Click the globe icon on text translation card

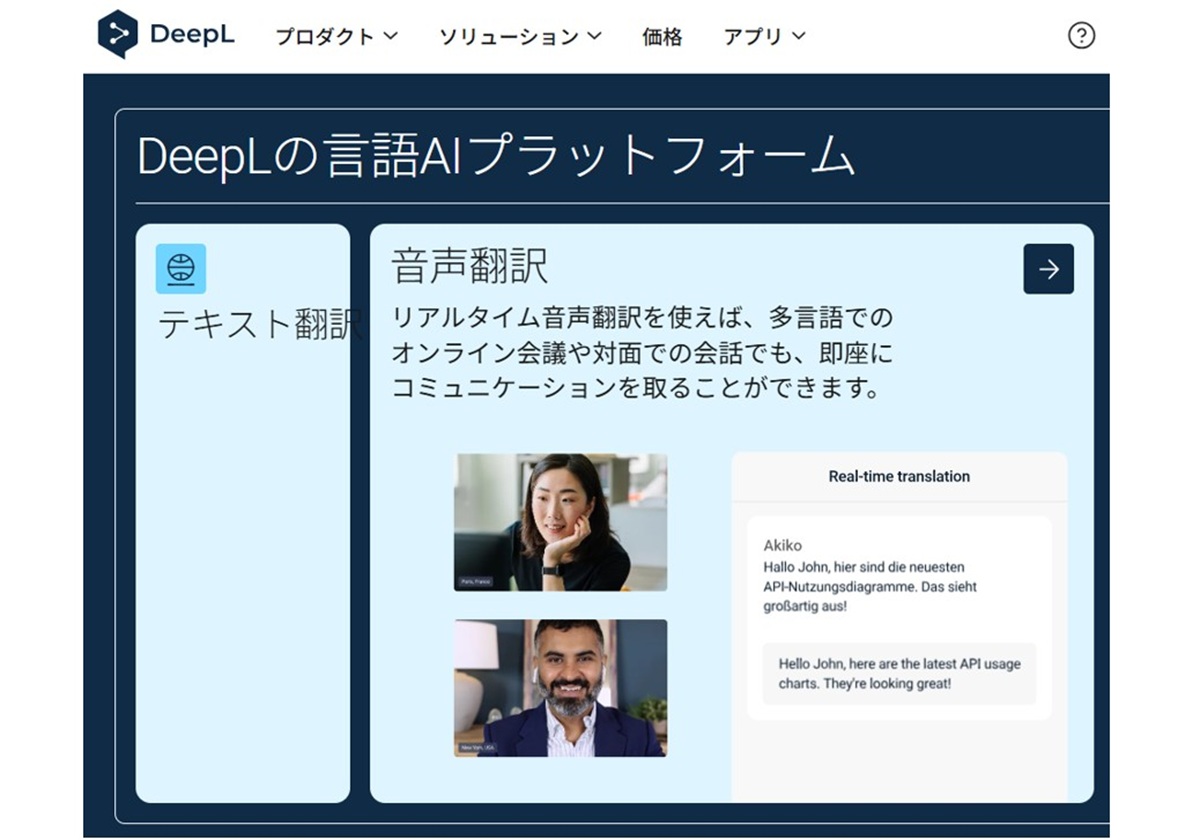coord(181,269)
